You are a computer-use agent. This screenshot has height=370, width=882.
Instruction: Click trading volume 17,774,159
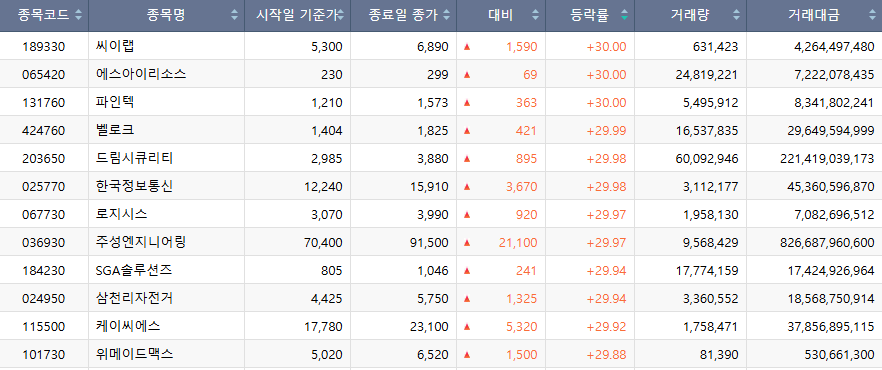(706, 271)
